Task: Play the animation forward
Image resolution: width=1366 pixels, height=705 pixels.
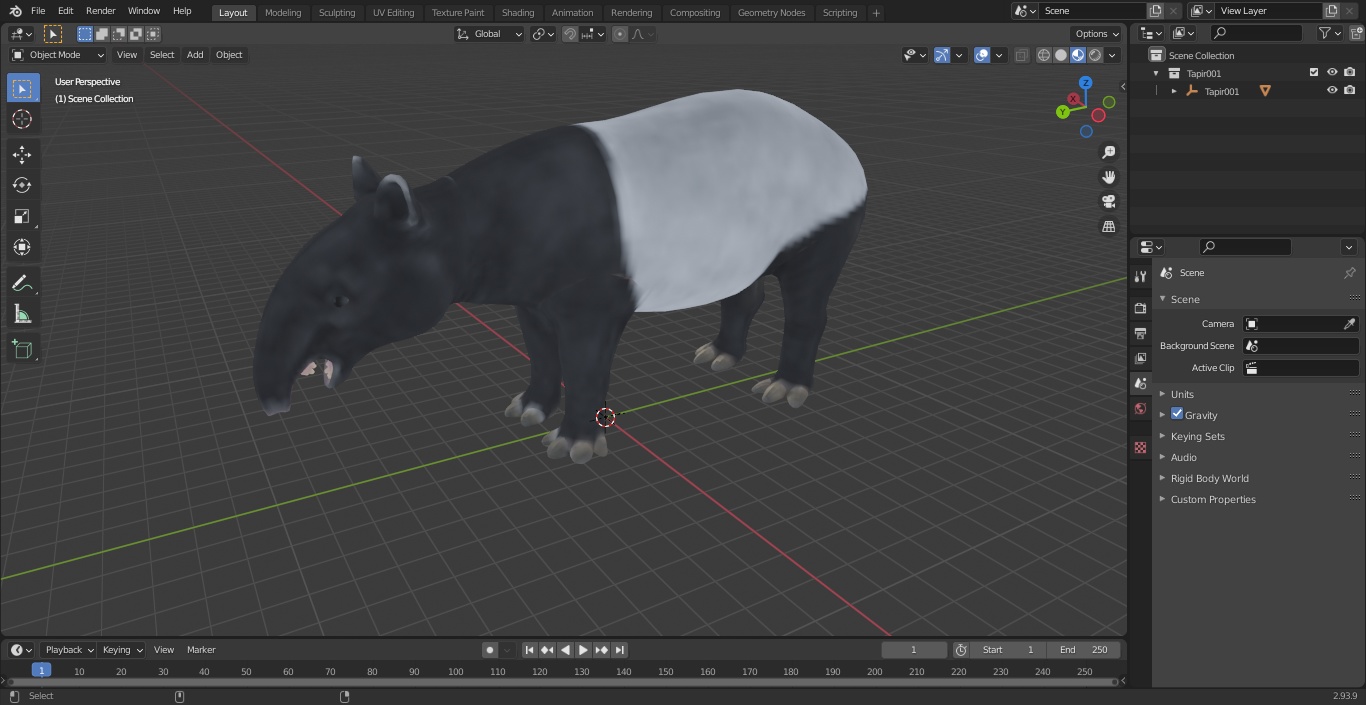Action: (583, 650)
